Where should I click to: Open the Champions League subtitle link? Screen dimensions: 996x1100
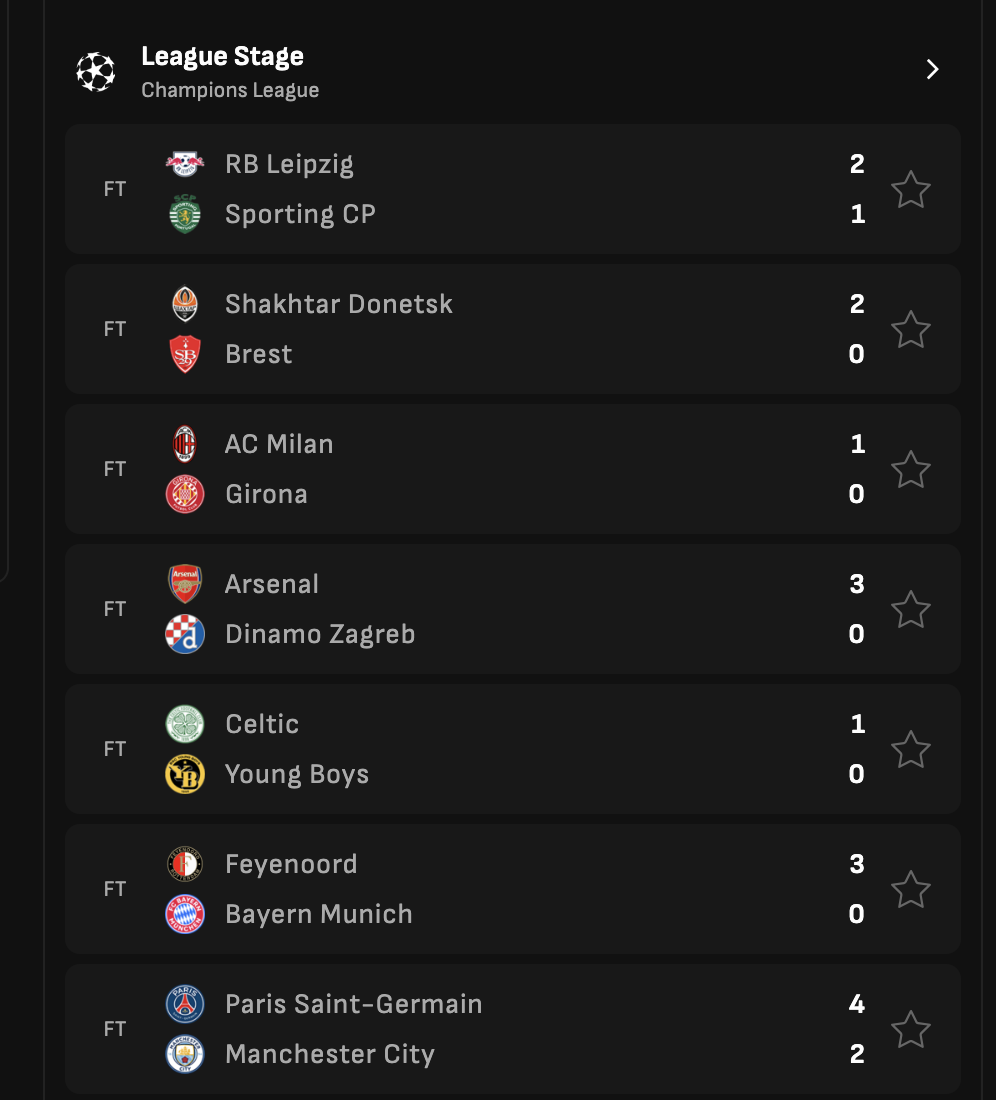230,90
